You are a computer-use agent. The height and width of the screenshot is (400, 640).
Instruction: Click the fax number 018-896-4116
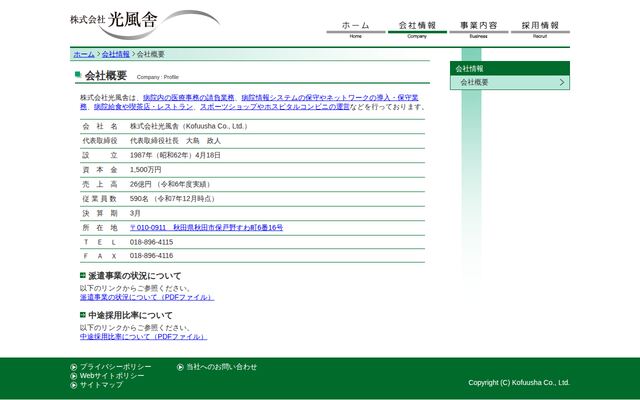(151, 256)
